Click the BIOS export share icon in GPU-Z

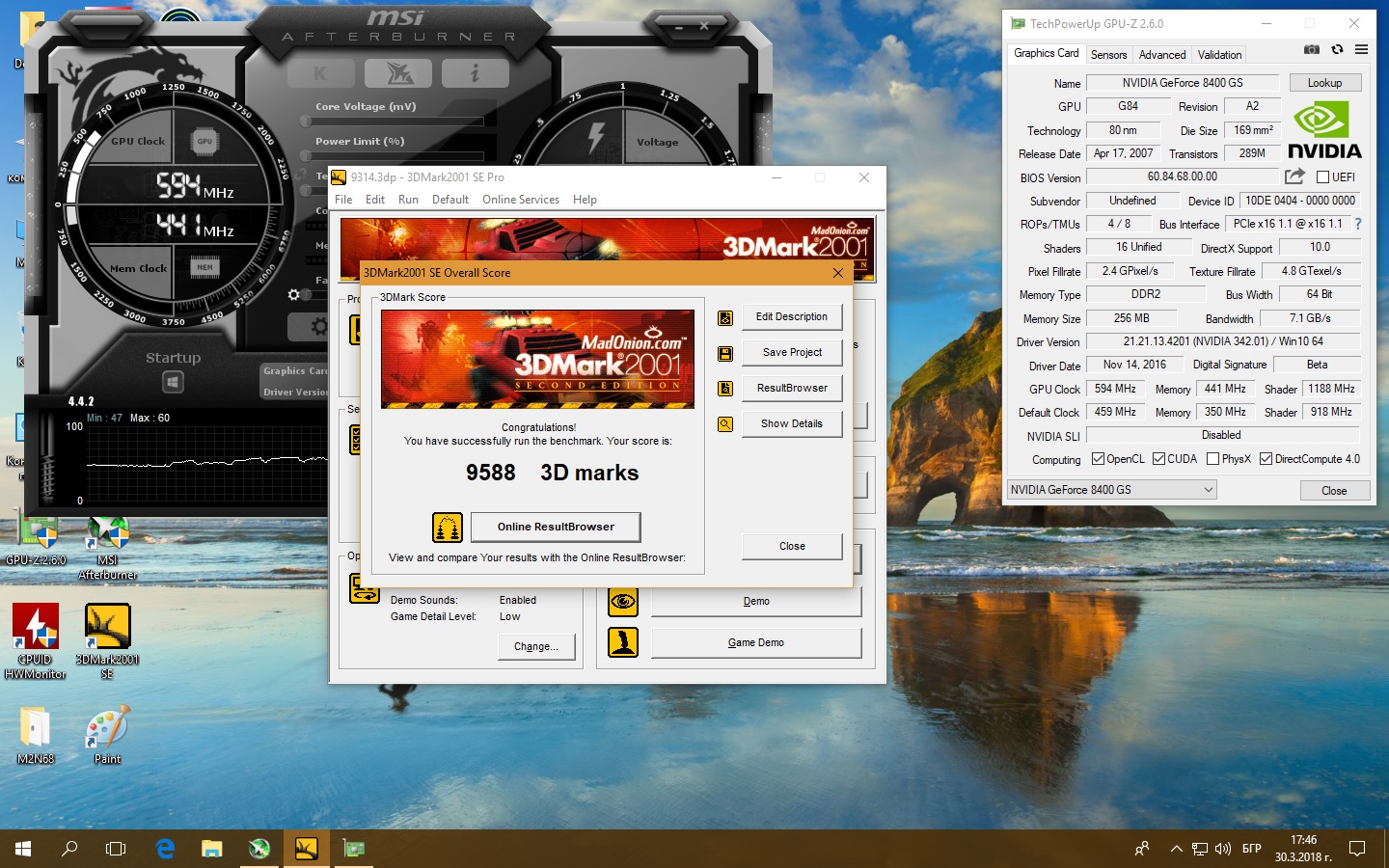tap(1294, 176)
